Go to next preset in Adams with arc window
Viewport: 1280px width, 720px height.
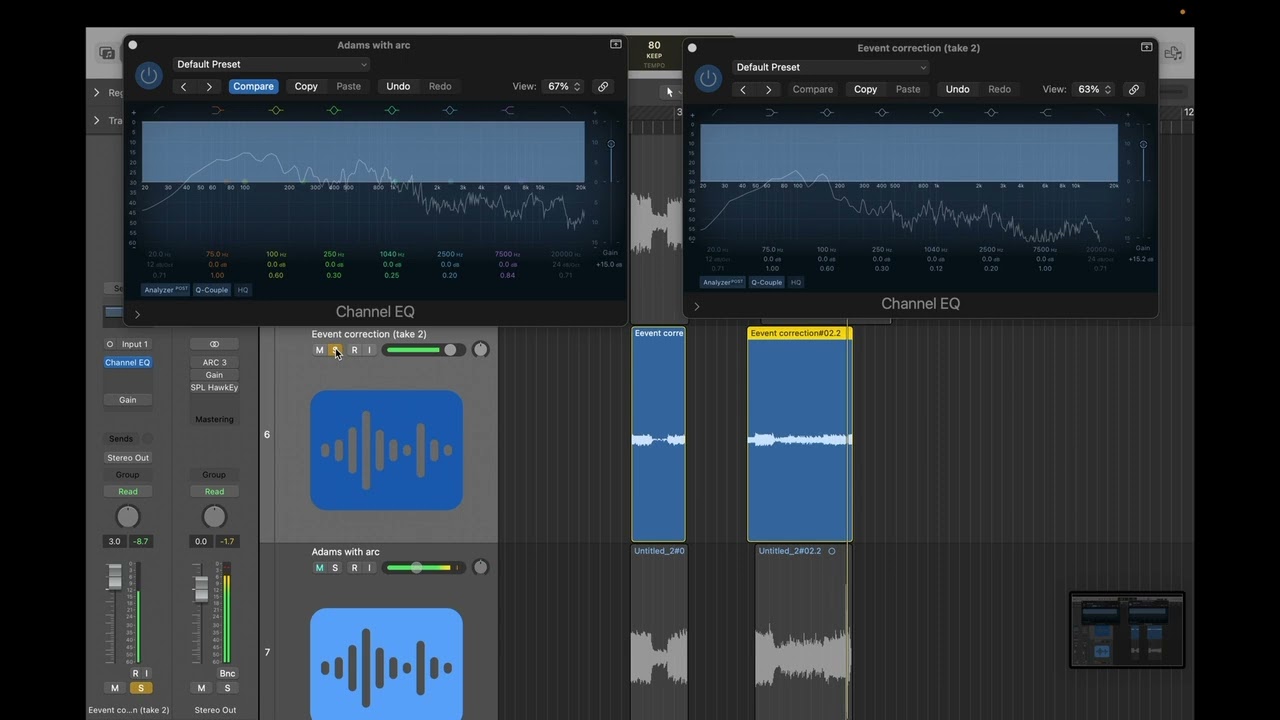209,87
